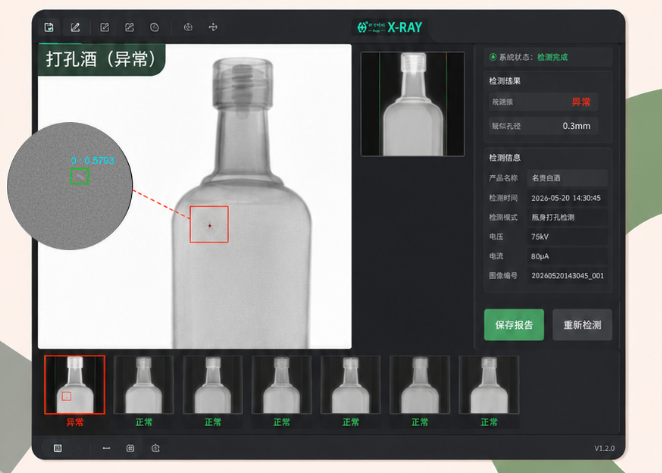Click the green 保存报告 button
The height and width of the screenshot is (473, 662).
click(514, 325)
